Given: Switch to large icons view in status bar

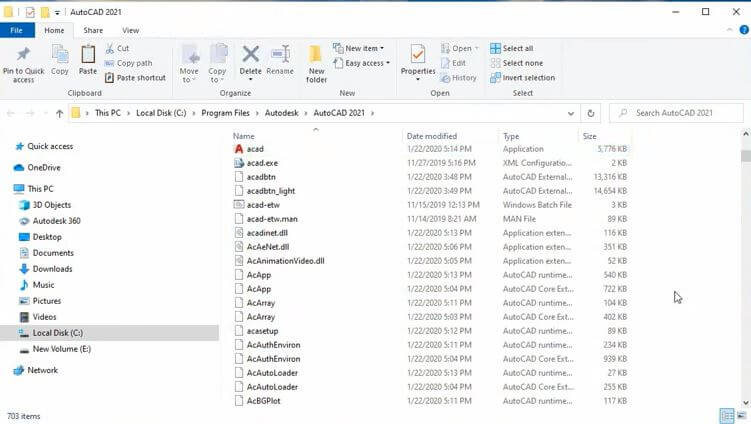Looking at the screenshot, I should 741,415.
